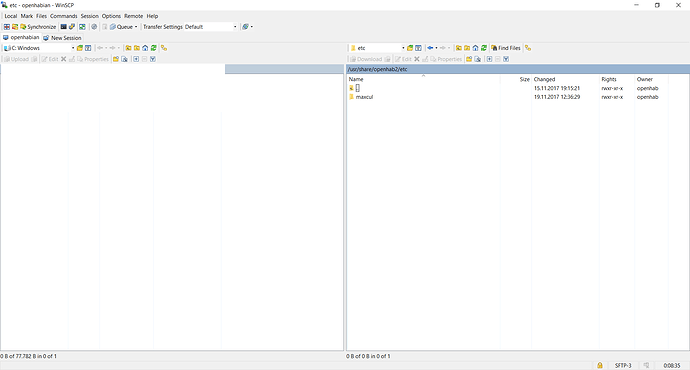Sort by Owner column header
Image resolution: width=690 pixels, height=370 pixels.
point(651,79)
